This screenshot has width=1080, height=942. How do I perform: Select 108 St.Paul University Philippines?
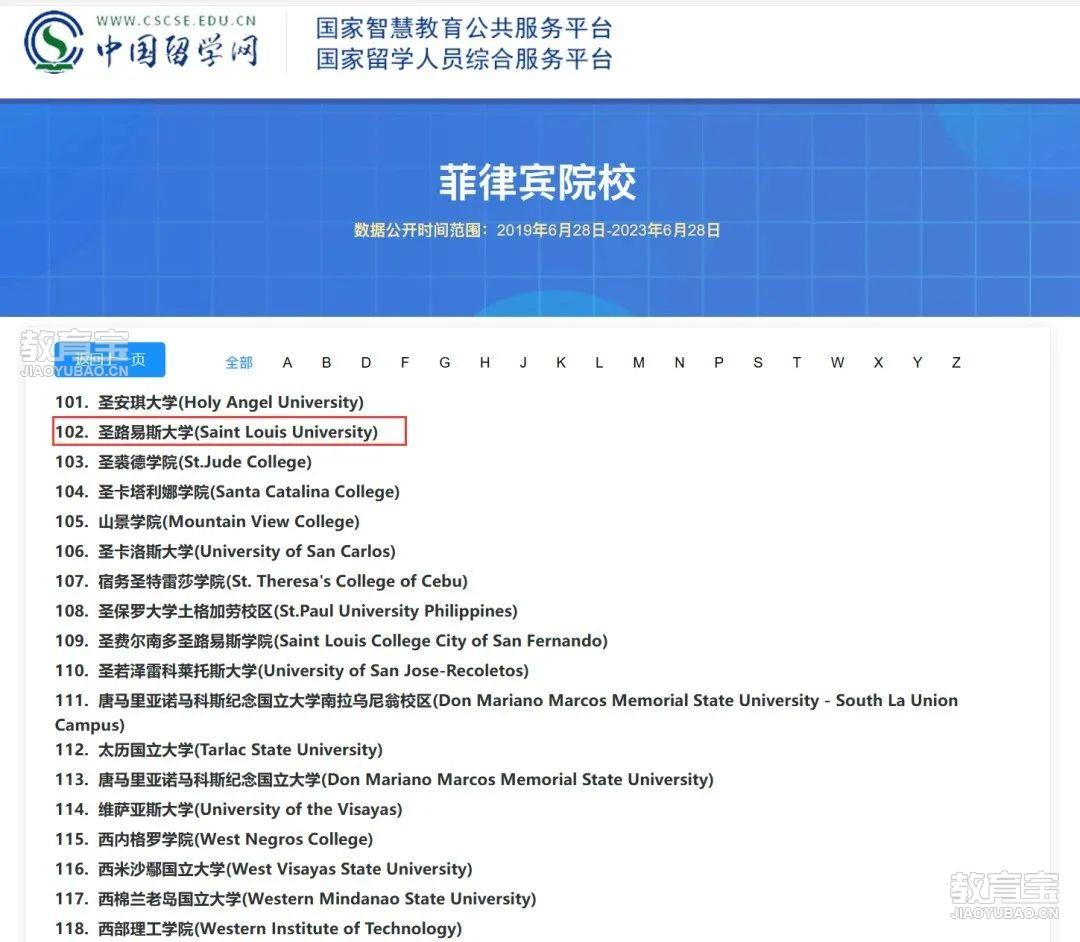tap(287, 611)
